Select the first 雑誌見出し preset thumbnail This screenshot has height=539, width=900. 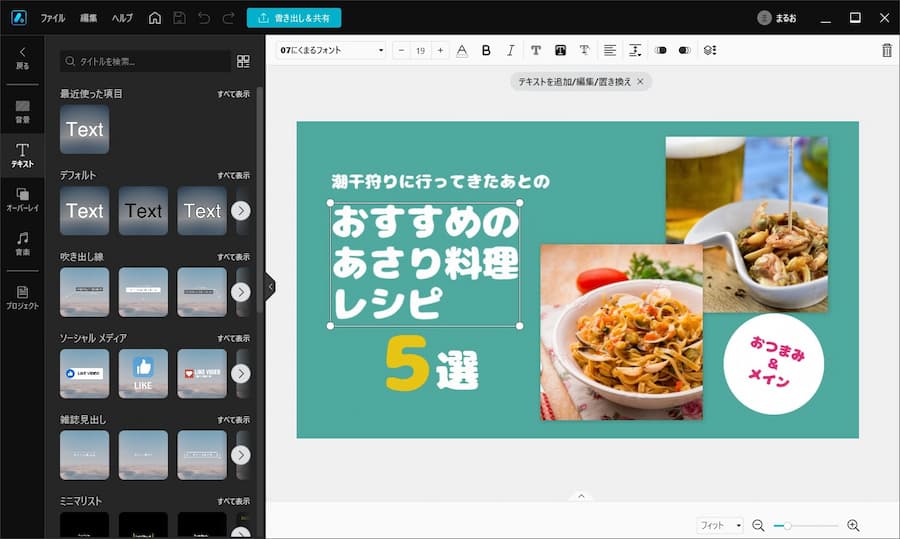pyautogui.click(x=84, y=455)
